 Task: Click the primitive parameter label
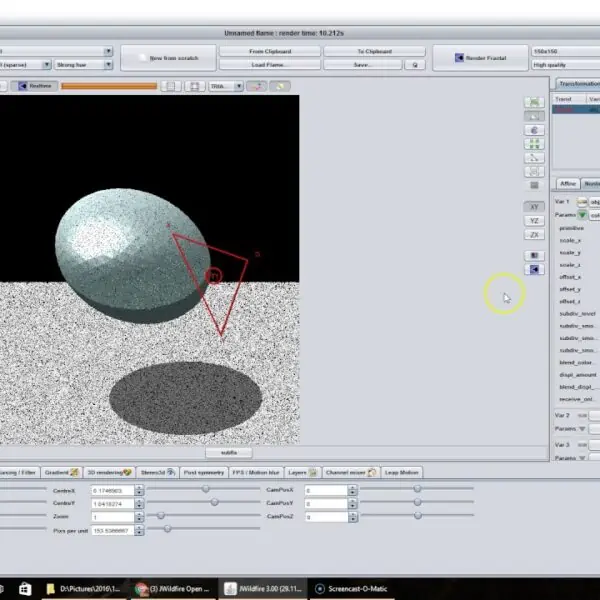click(x=571, y=228)
